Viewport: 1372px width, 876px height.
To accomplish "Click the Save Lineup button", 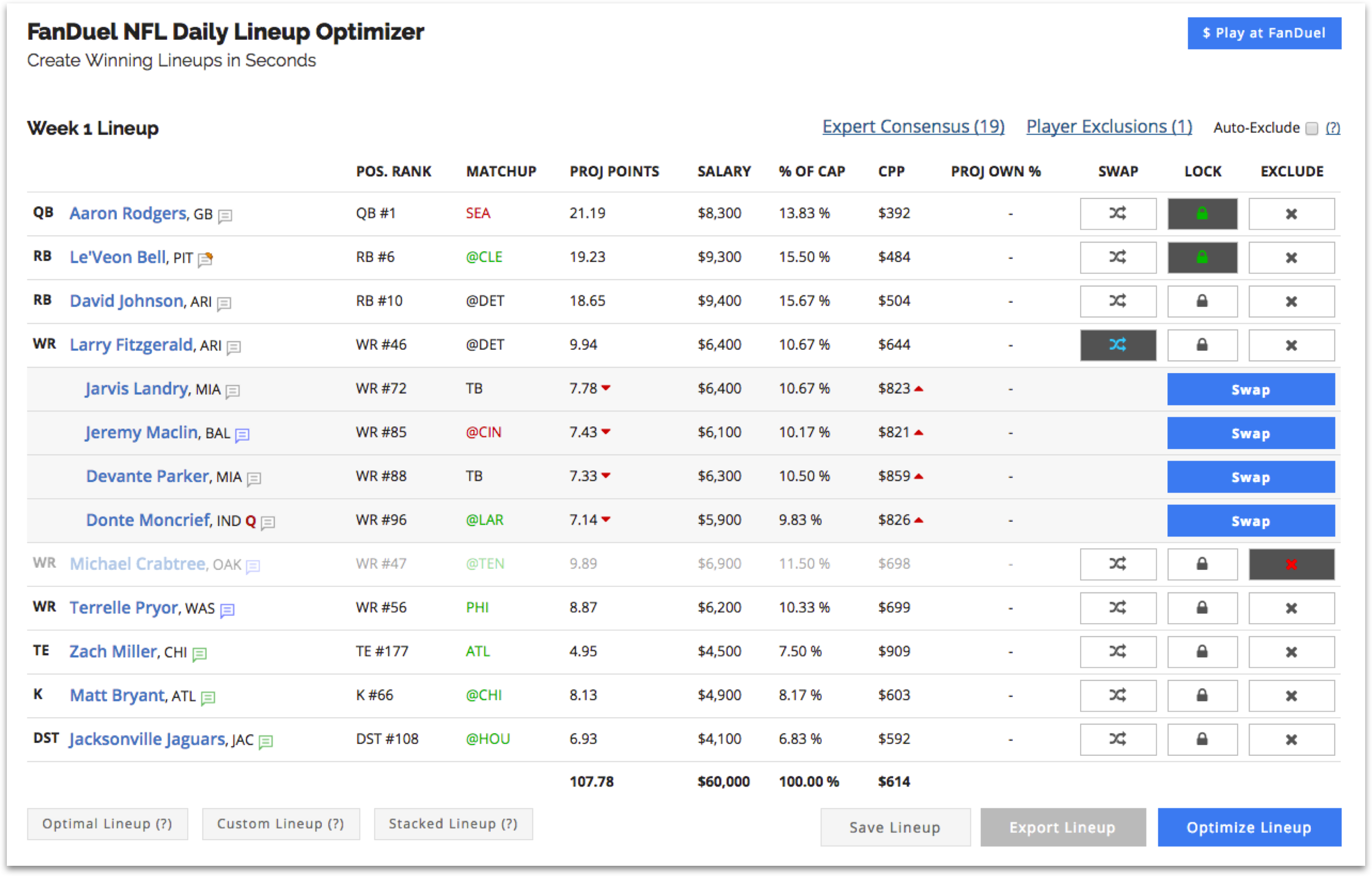I will [x=895, y=828].
